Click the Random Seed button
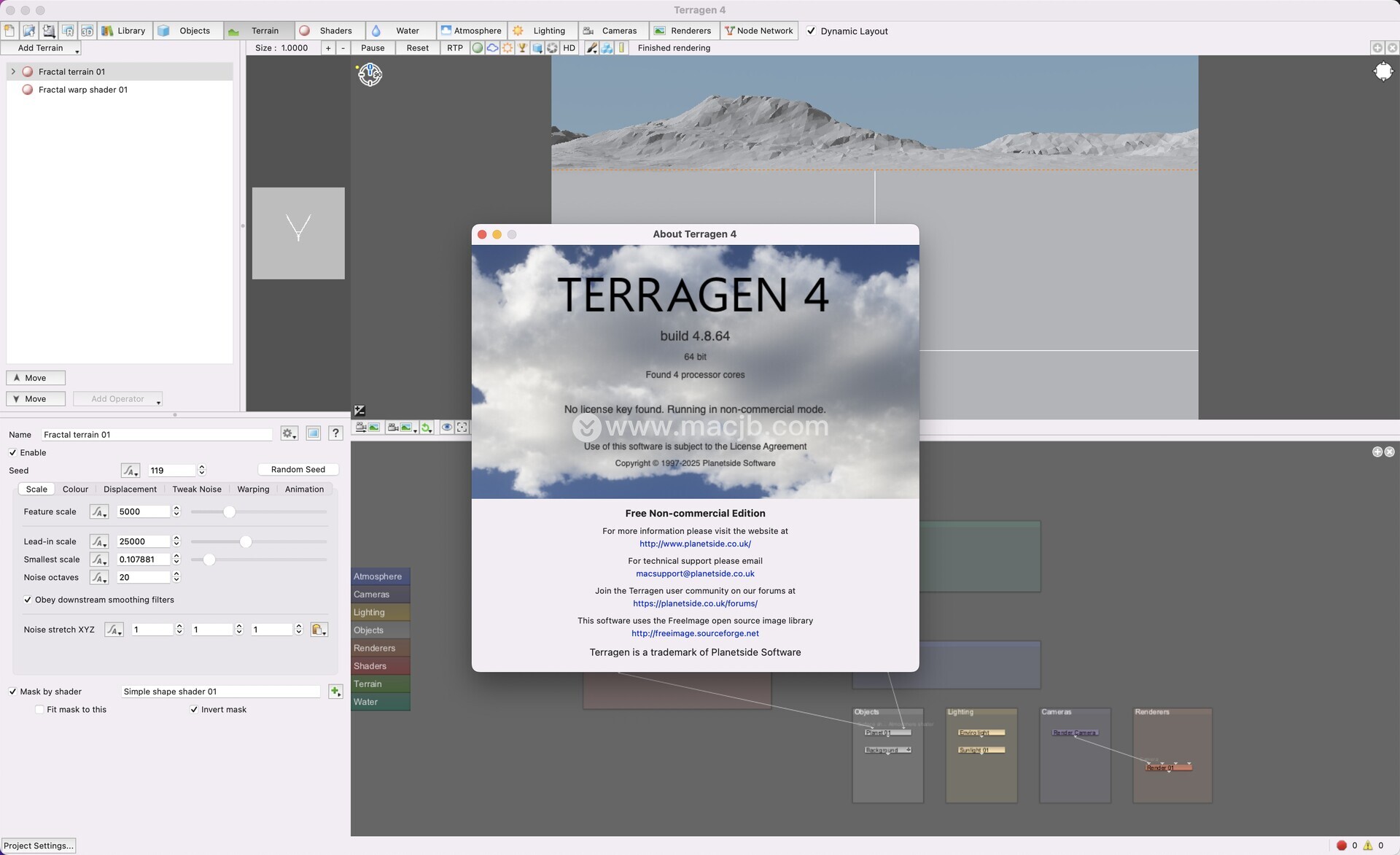The height and width of the screenshot is (855, 1400). (x=297, y=469)
